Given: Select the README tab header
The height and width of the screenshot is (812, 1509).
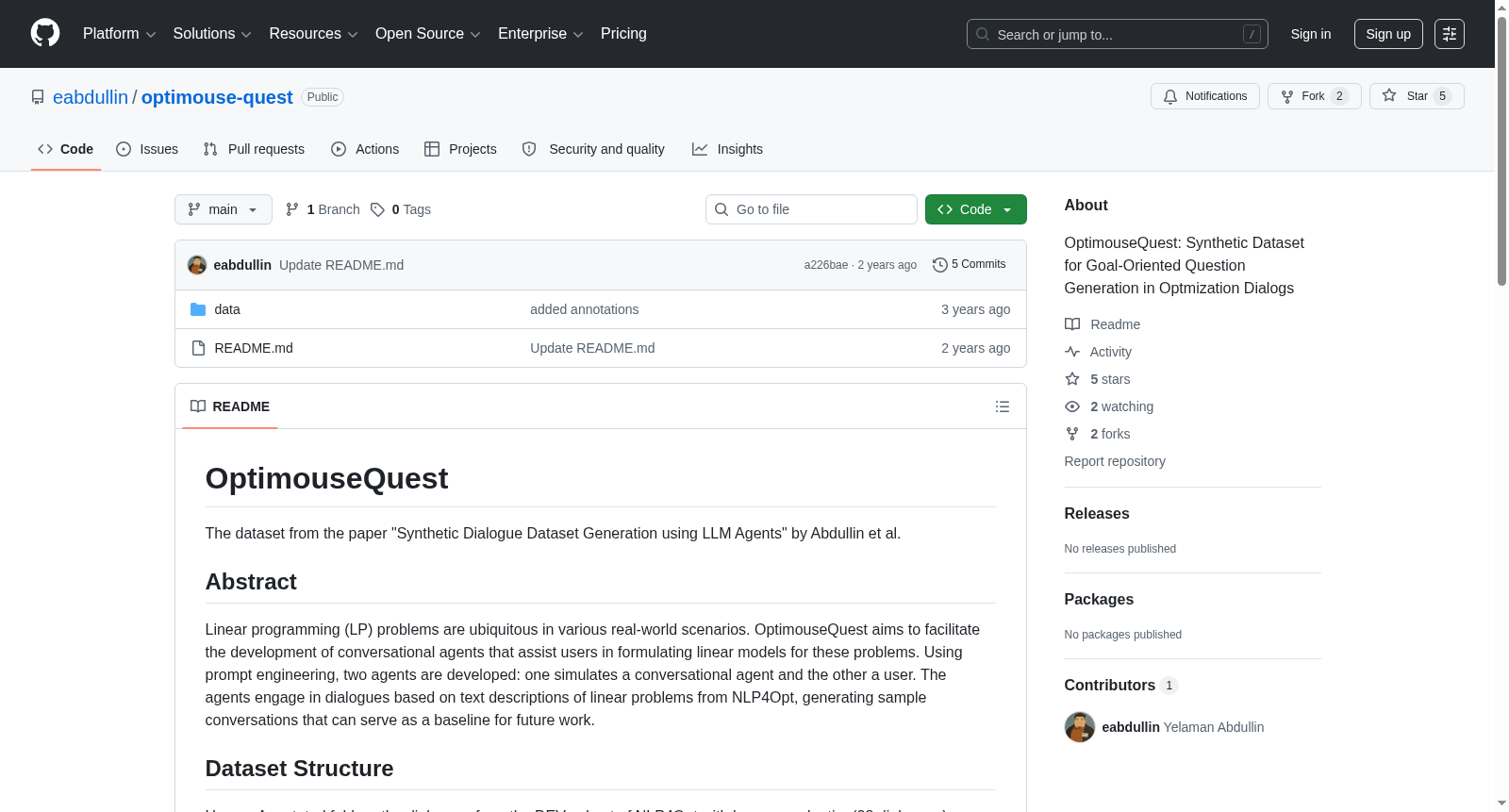Looking at the screenshot, I should [230, 406].
